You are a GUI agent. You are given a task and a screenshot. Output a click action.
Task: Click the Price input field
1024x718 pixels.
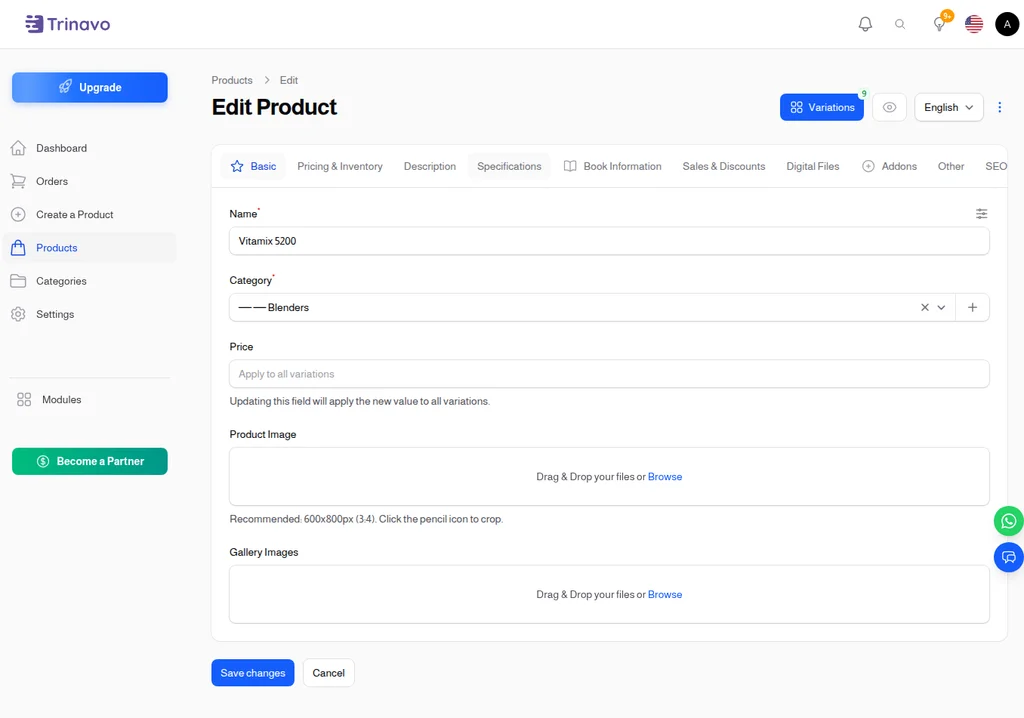coord(609,374)
